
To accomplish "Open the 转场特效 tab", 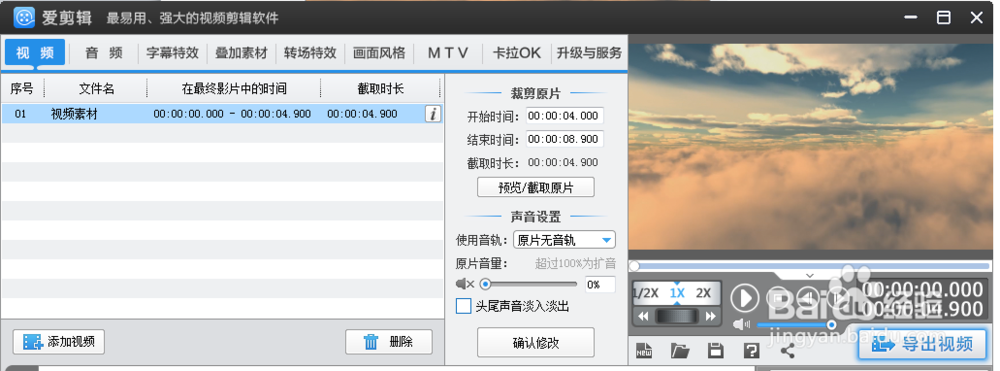I will coord(310,53).
